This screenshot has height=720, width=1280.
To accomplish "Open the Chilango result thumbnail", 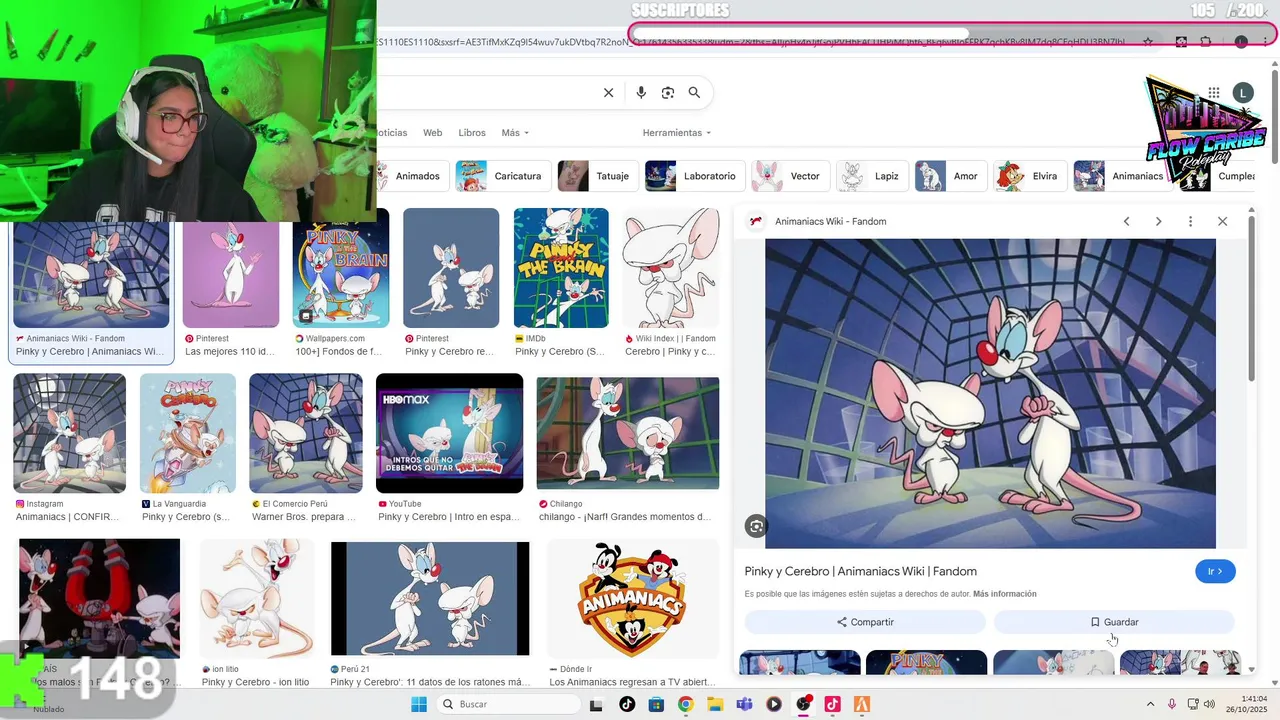I will [628, 433].
